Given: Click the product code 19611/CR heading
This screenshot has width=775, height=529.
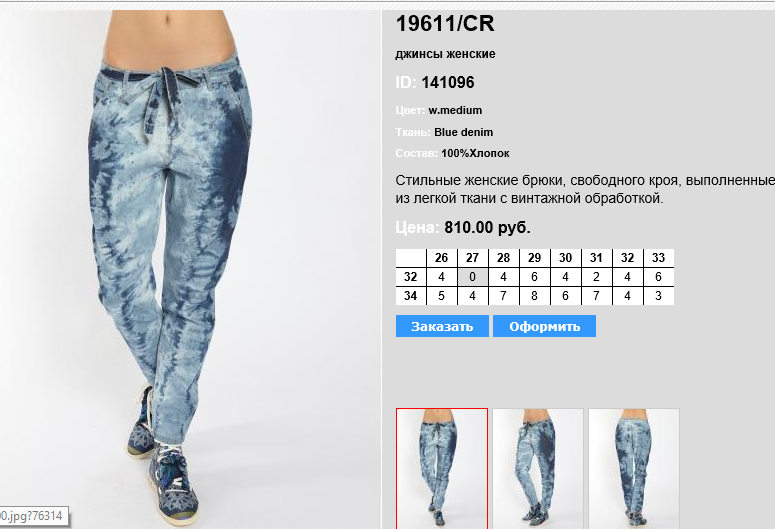Looking at the screenshot, I should click(445, 23).
